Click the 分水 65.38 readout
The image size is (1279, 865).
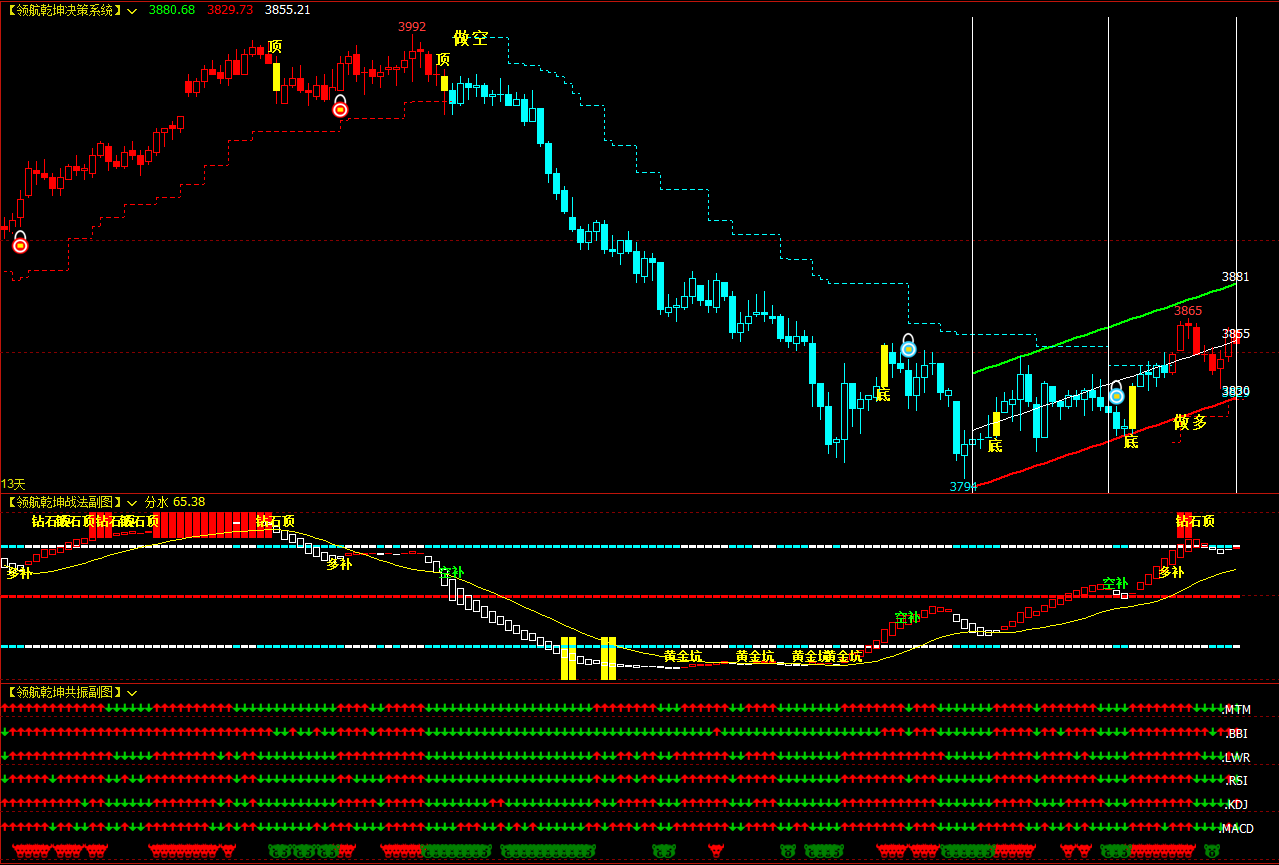[175, 502]
